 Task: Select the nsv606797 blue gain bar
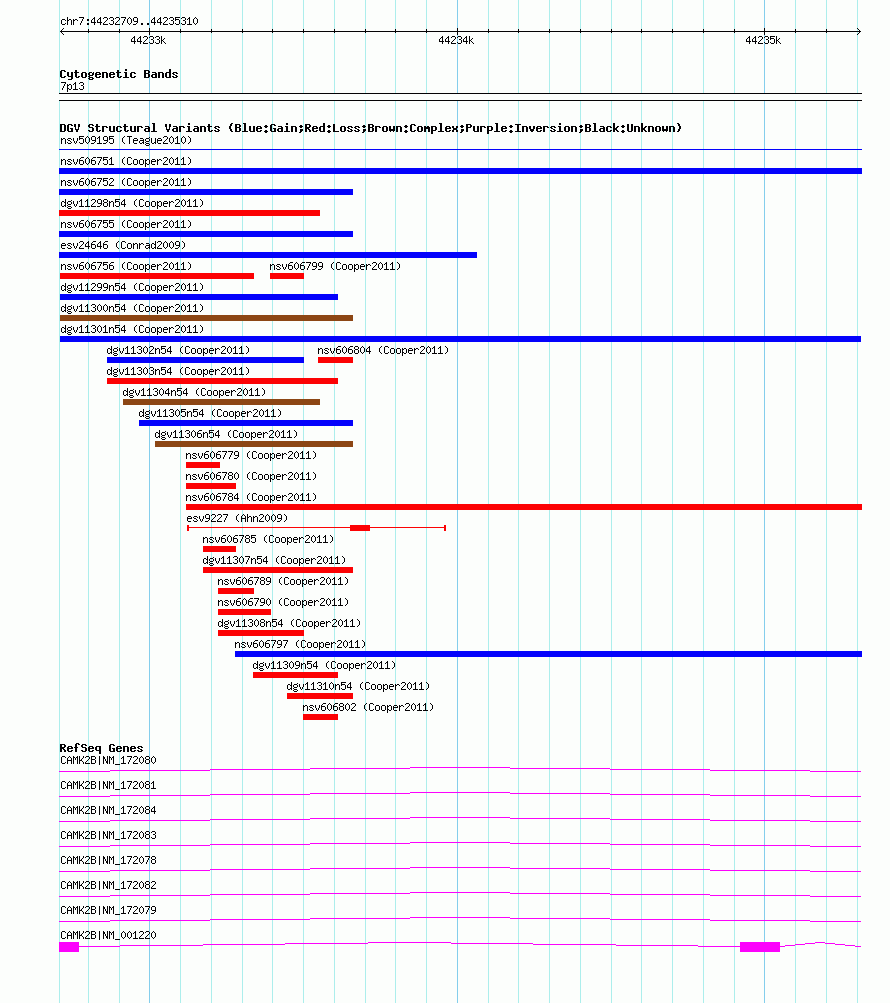pos(548,654)
